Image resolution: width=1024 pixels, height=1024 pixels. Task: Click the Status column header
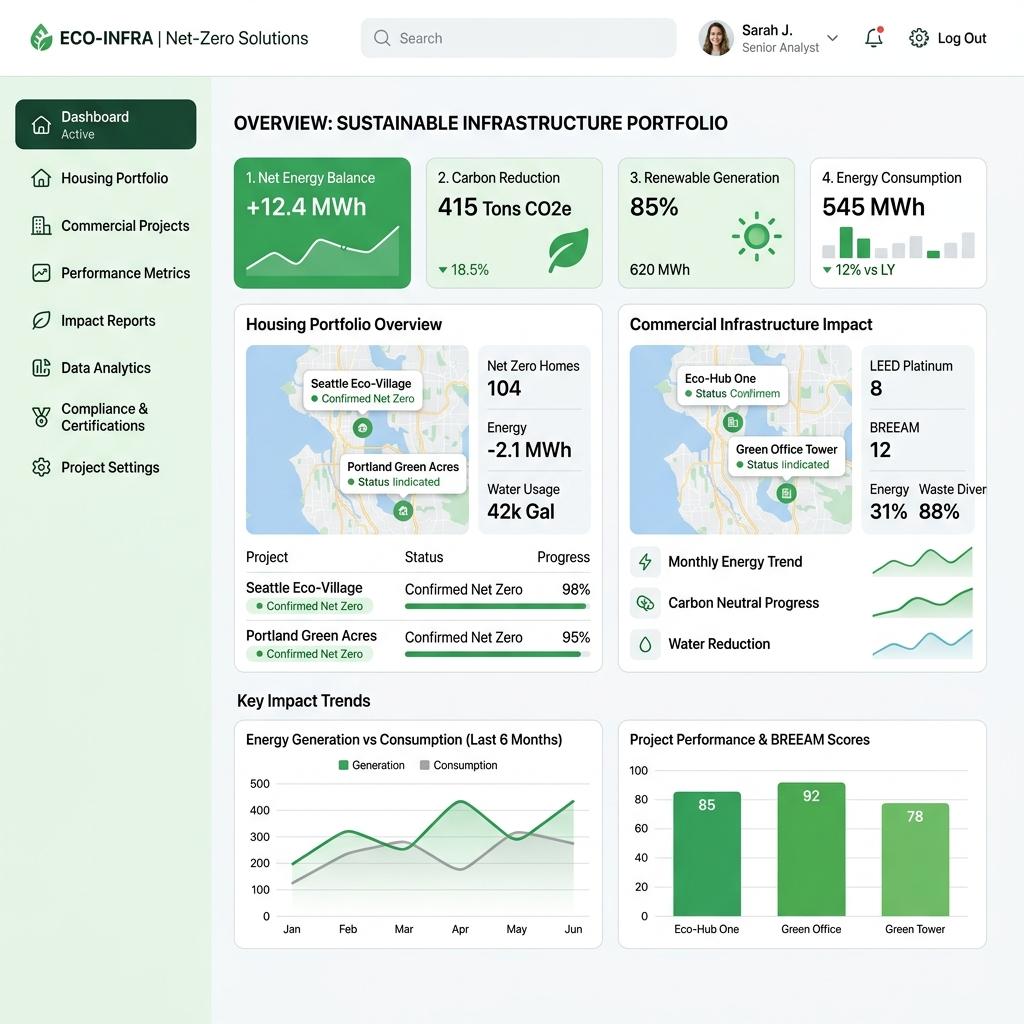point(424,557)
